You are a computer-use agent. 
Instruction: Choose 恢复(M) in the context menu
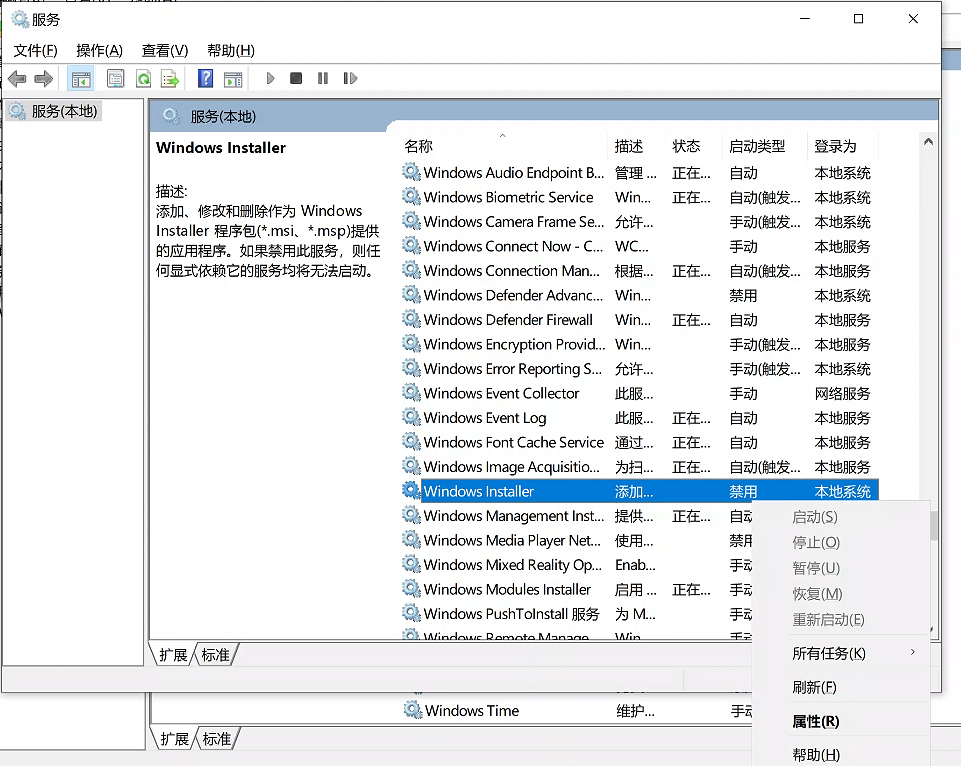point(841,594)
